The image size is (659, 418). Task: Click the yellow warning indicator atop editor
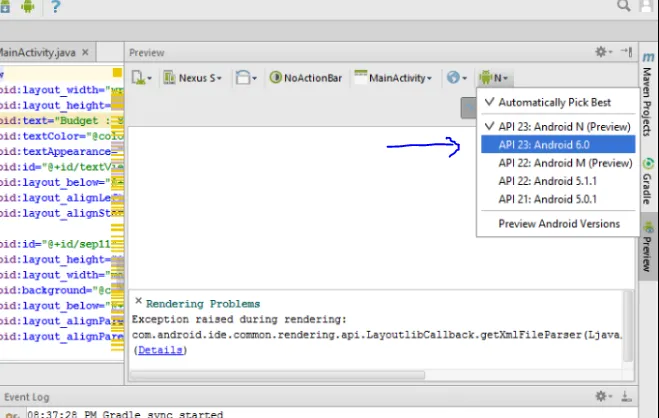(x=117, y=73)
